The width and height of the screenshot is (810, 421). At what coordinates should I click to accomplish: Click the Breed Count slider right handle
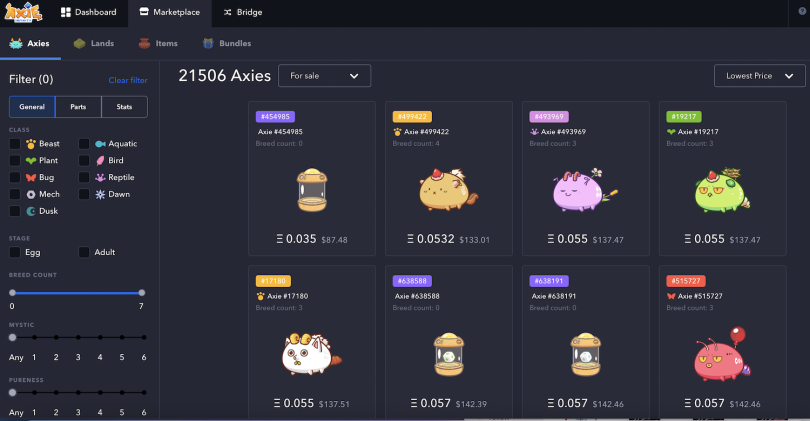point(142,293)
